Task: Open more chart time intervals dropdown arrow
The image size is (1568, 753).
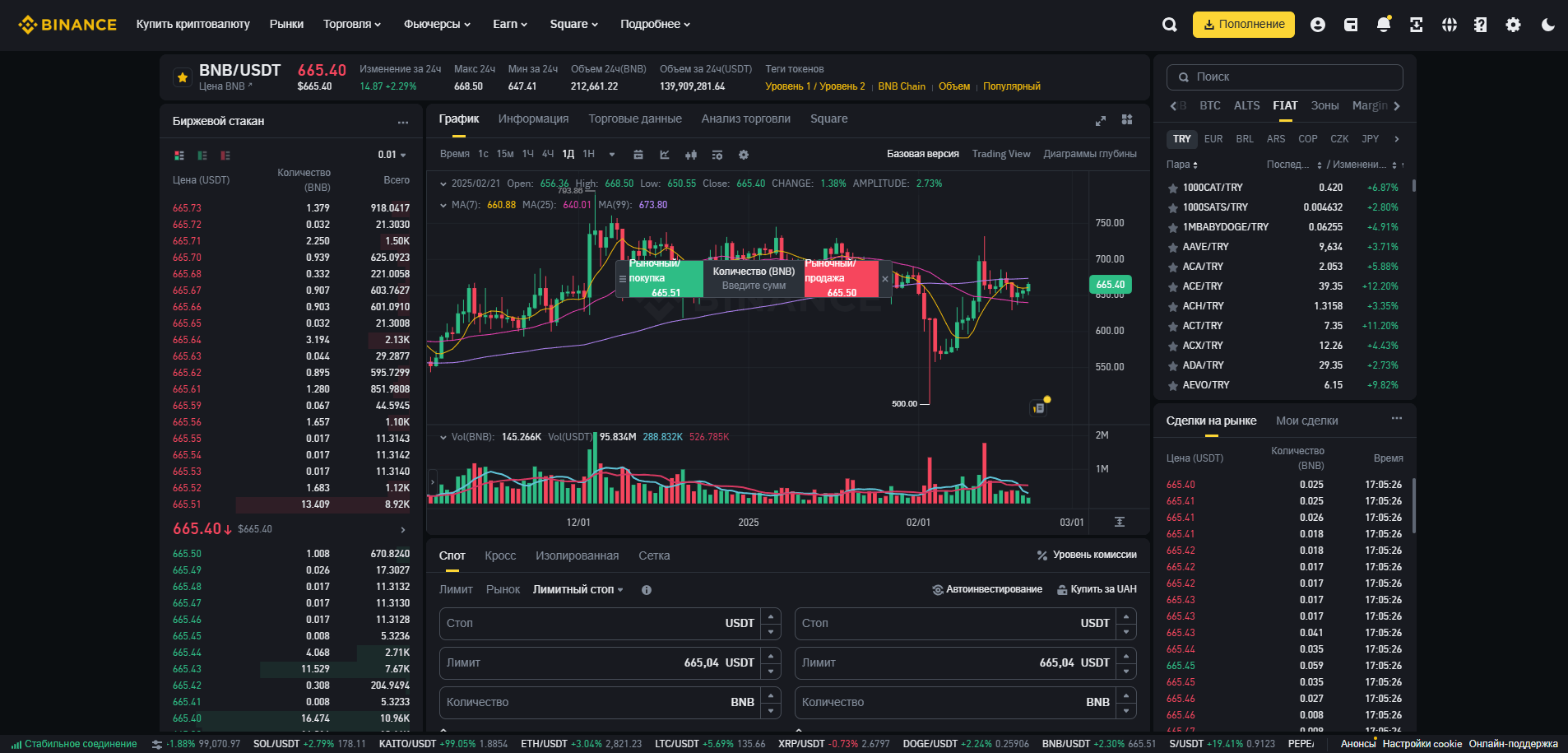Action: tap(612, 155)
